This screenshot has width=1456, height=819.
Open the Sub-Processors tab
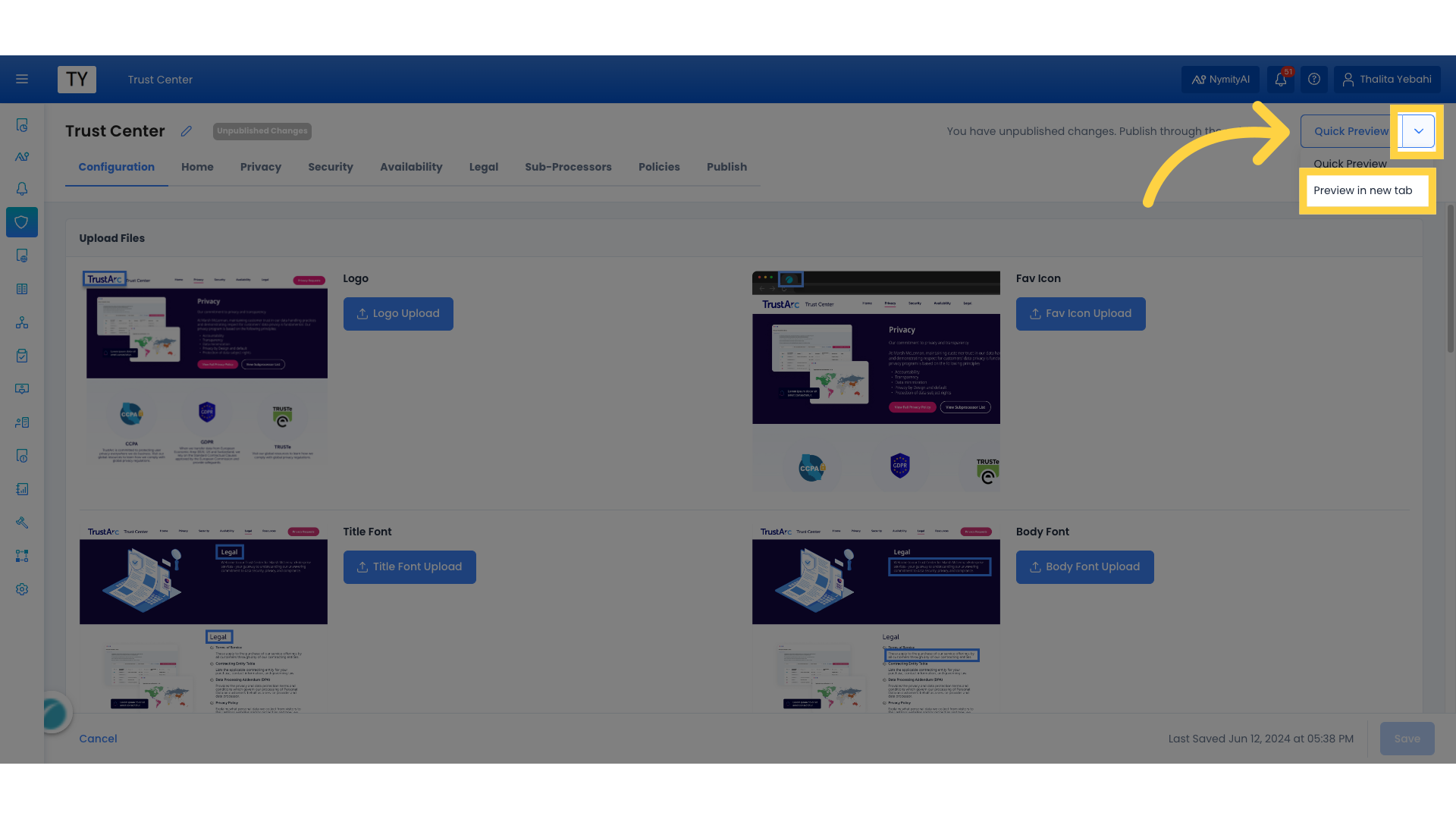(x=568, y=167)
